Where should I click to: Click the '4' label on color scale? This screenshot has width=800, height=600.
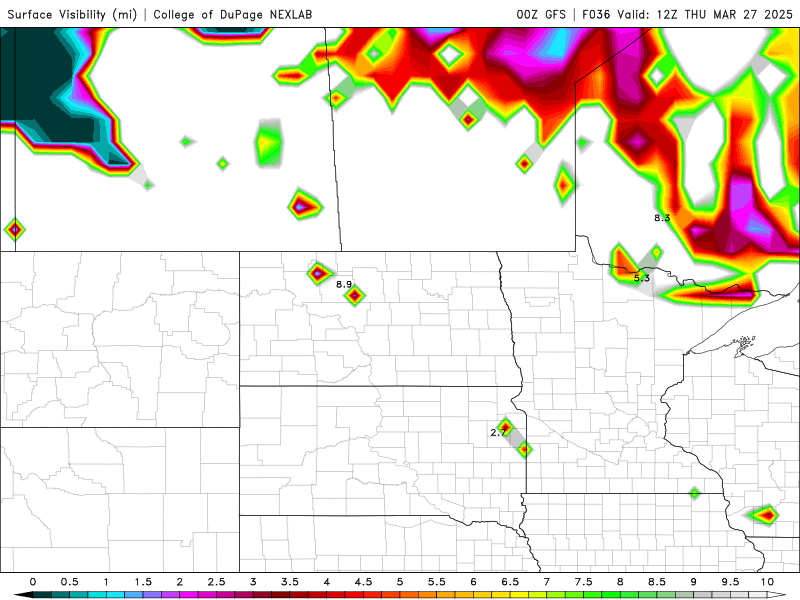327,582
